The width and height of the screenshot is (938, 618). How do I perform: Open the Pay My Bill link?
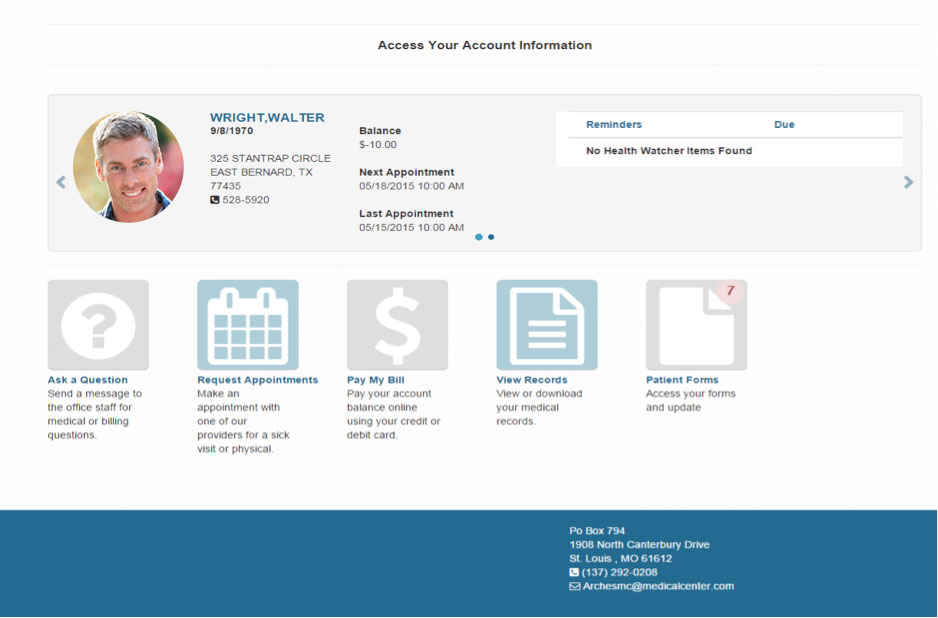pos(376,380)
